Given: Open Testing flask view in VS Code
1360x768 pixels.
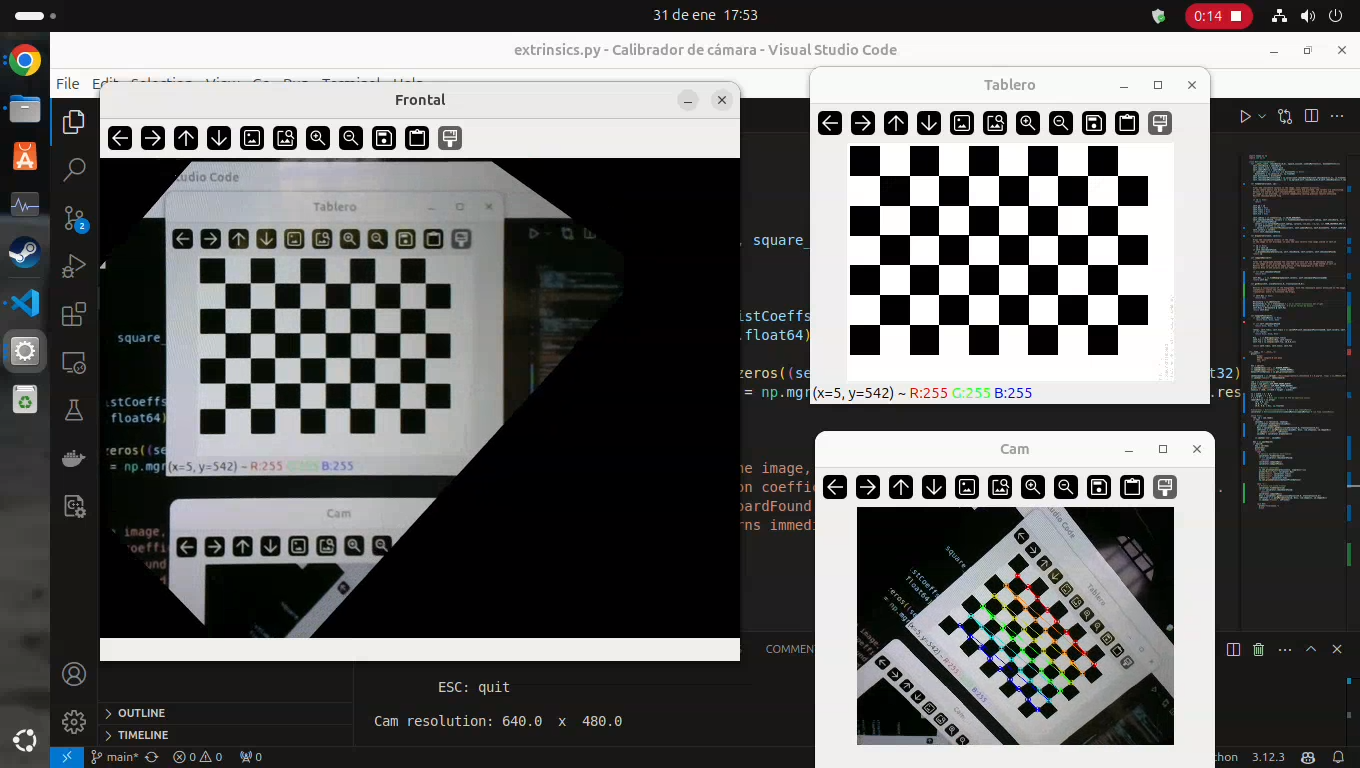Looking at the screenshot, I should 74,410.
